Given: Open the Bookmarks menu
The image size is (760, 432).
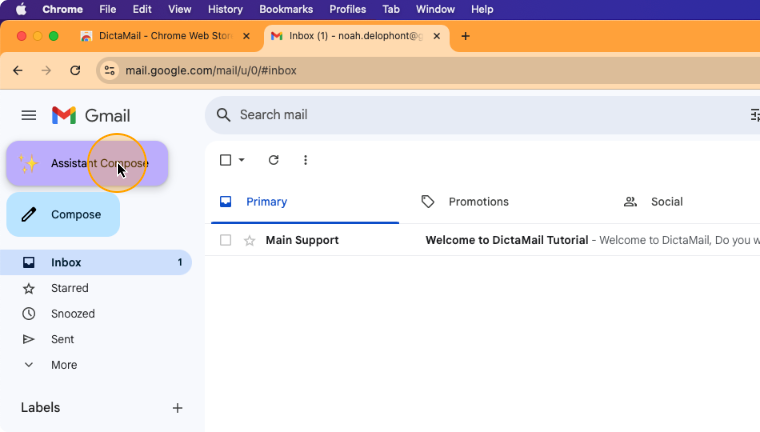Looking at the screenshot, I should [x=286, y=9].
